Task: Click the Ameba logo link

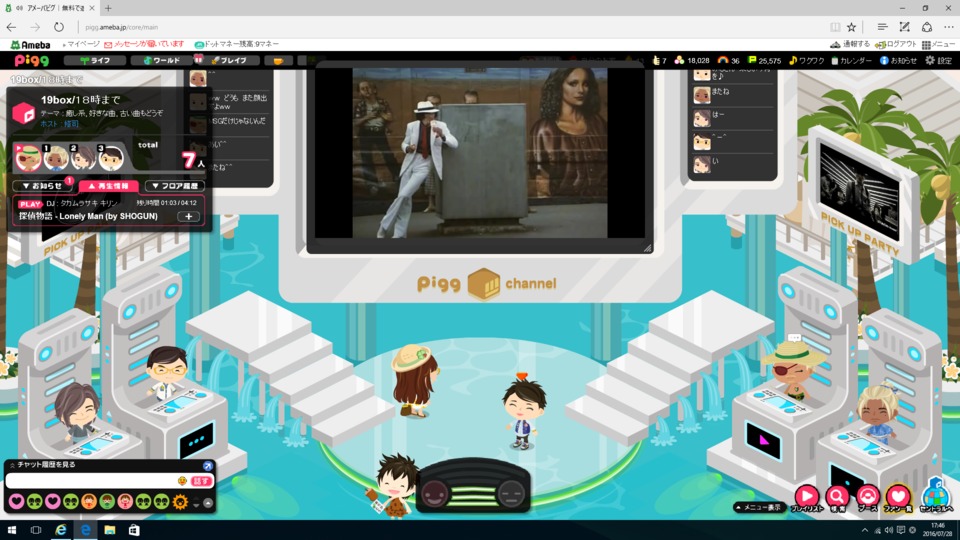Action: click(x=31, y=45)
